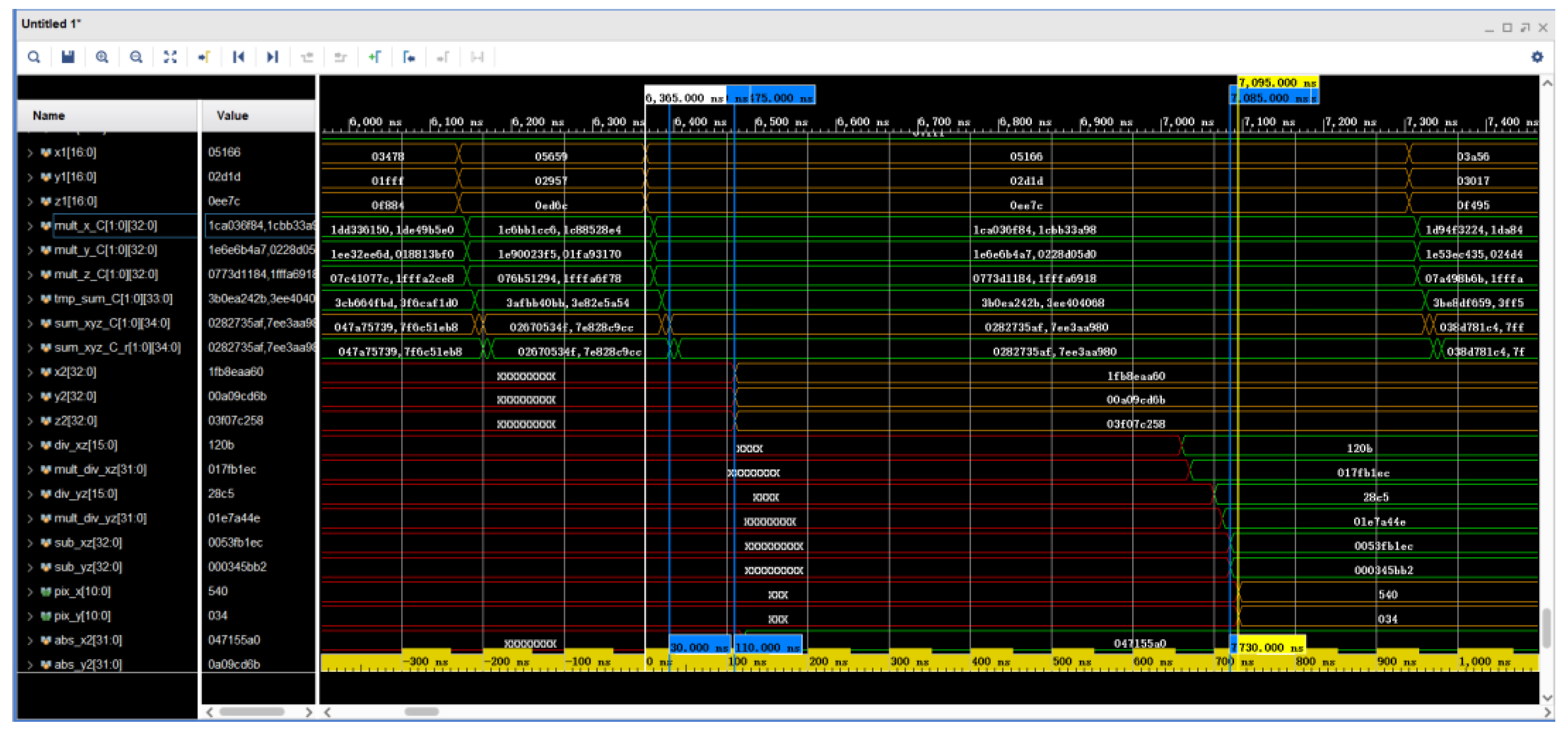This screenshot has height=735, width=1568.
Task: Select the sub_yz[32:0] signal row
Action: [x=88, y=568]
